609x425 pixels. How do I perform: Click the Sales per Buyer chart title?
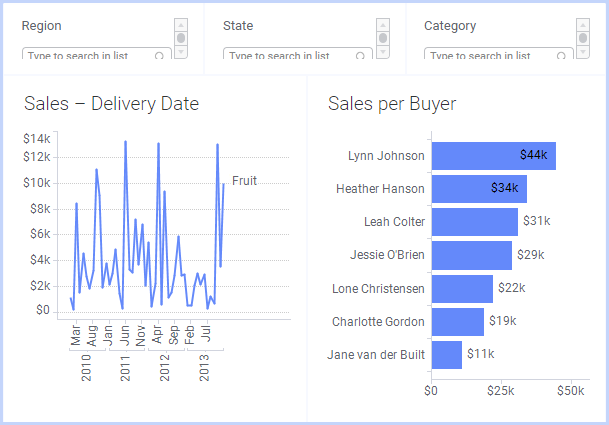point(392,103)
